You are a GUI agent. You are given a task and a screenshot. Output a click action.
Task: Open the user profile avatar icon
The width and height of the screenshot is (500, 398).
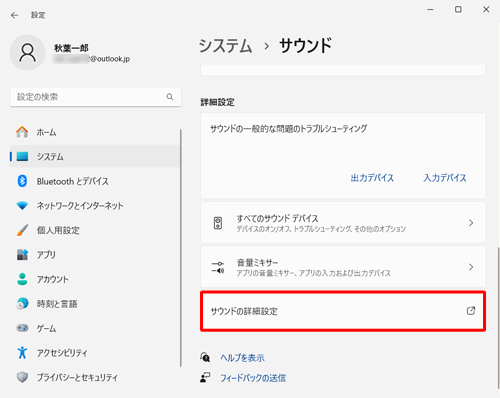pos(28,52)
